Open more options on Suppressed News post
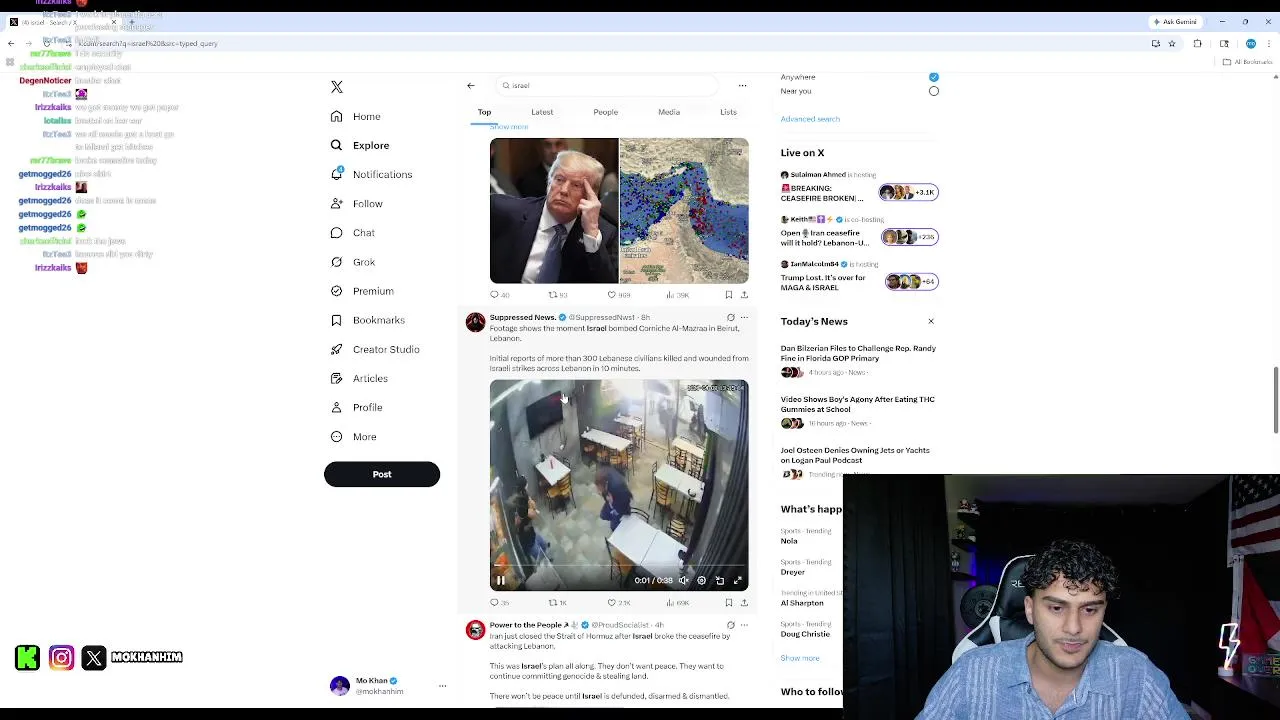This screenshot has height=720, width=1280. click(744, 318)
